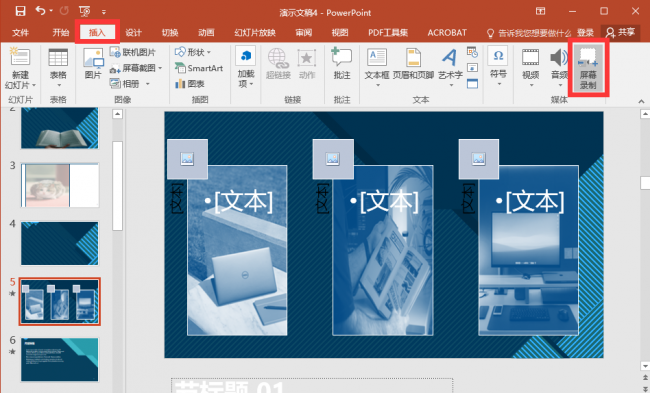Switch to the 动画 ribbon tab
Screen dimensions: 650x393
click(x=206, y=32)
